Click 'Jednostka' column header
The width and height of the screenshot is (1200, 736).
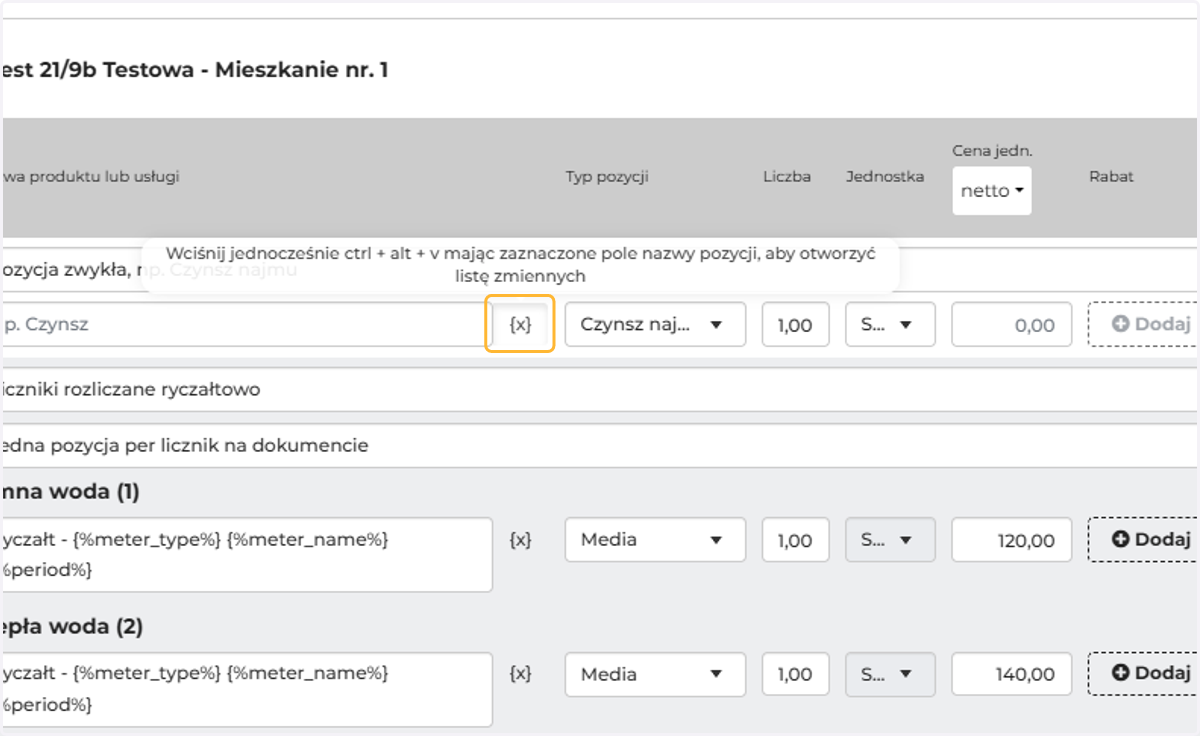(x=885, y=176)
